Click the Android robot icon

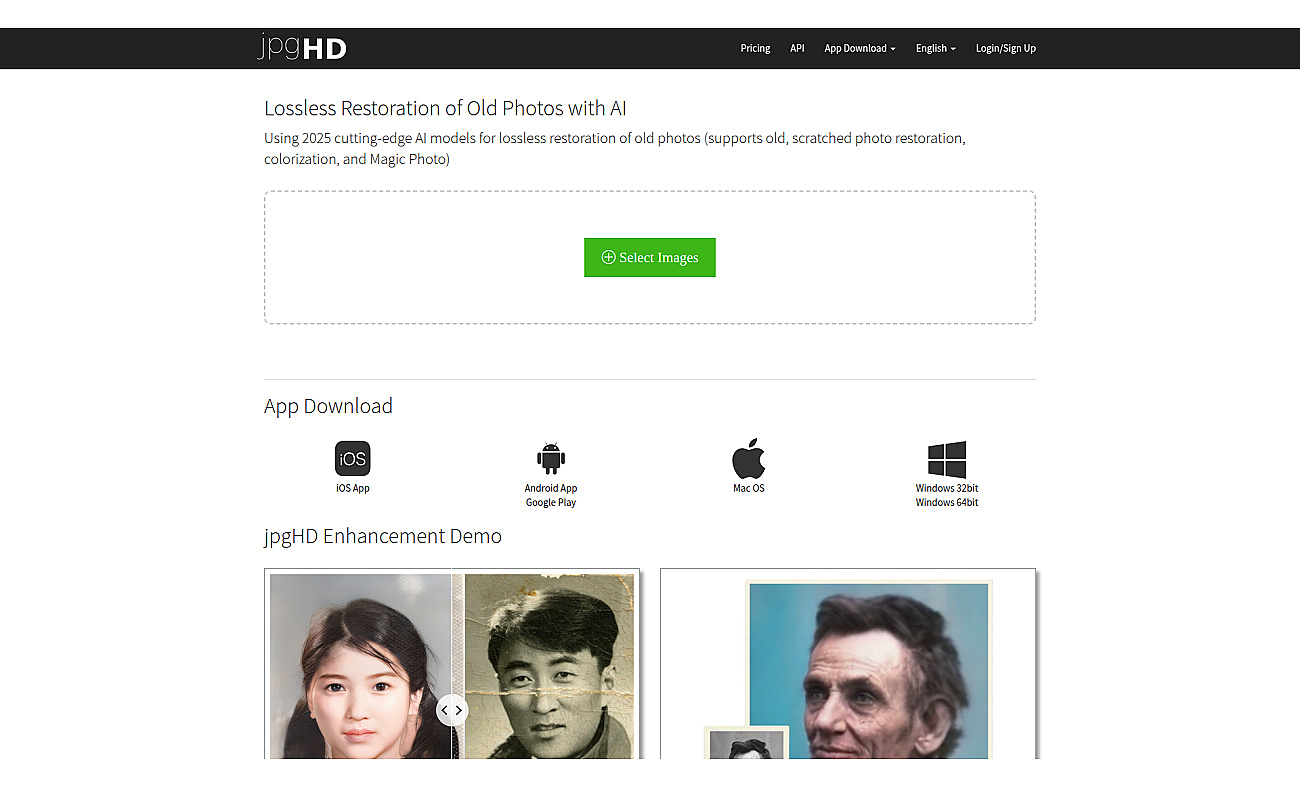pos(551,458)
